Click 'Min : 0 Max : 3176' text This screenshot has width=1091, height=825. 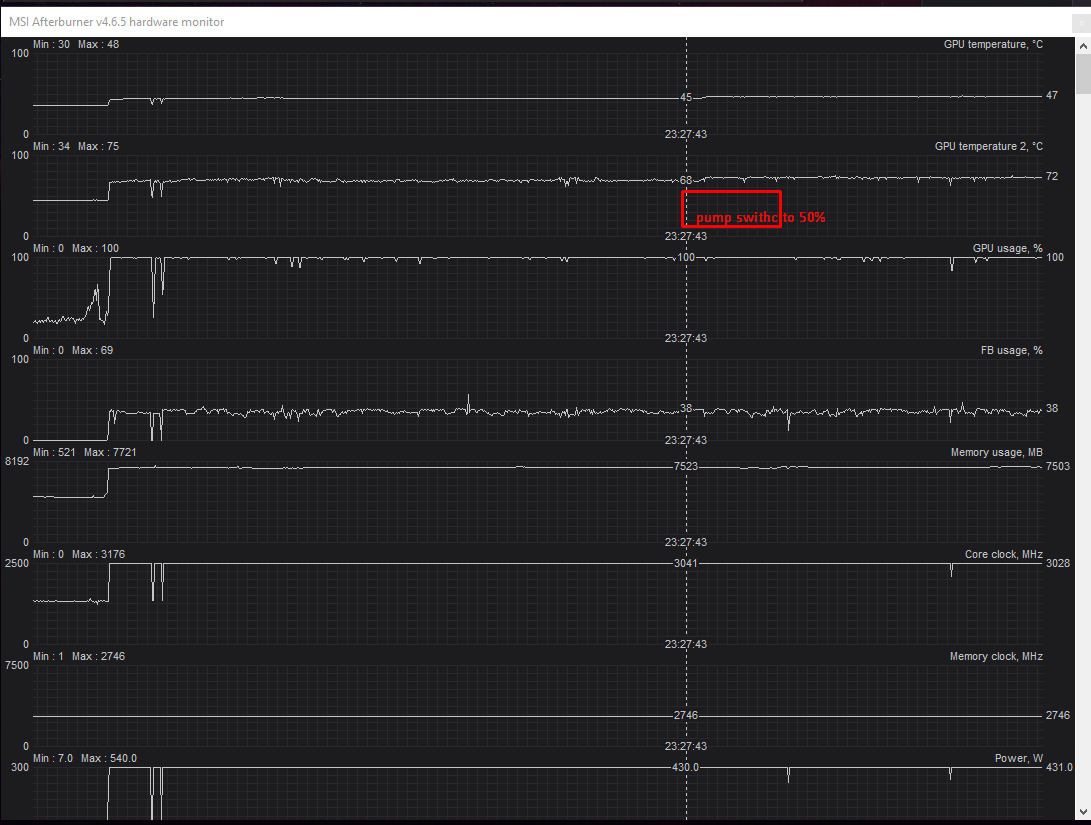79,554
